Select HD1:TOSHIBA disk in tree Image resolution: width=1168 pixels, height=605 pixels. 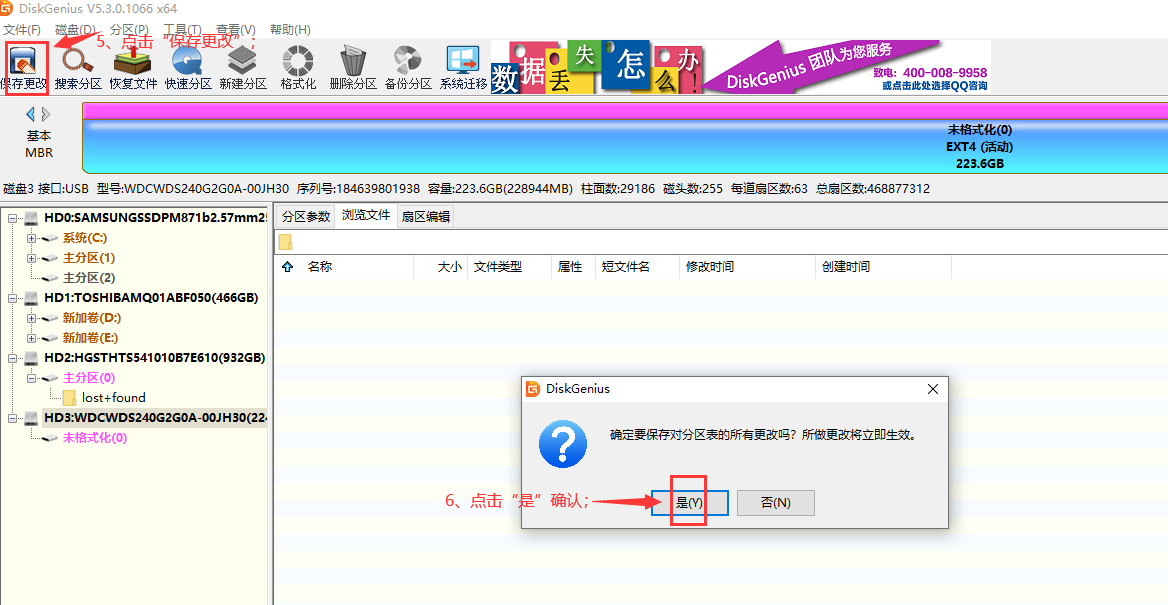pyautogui.click(x=151, y=298)
